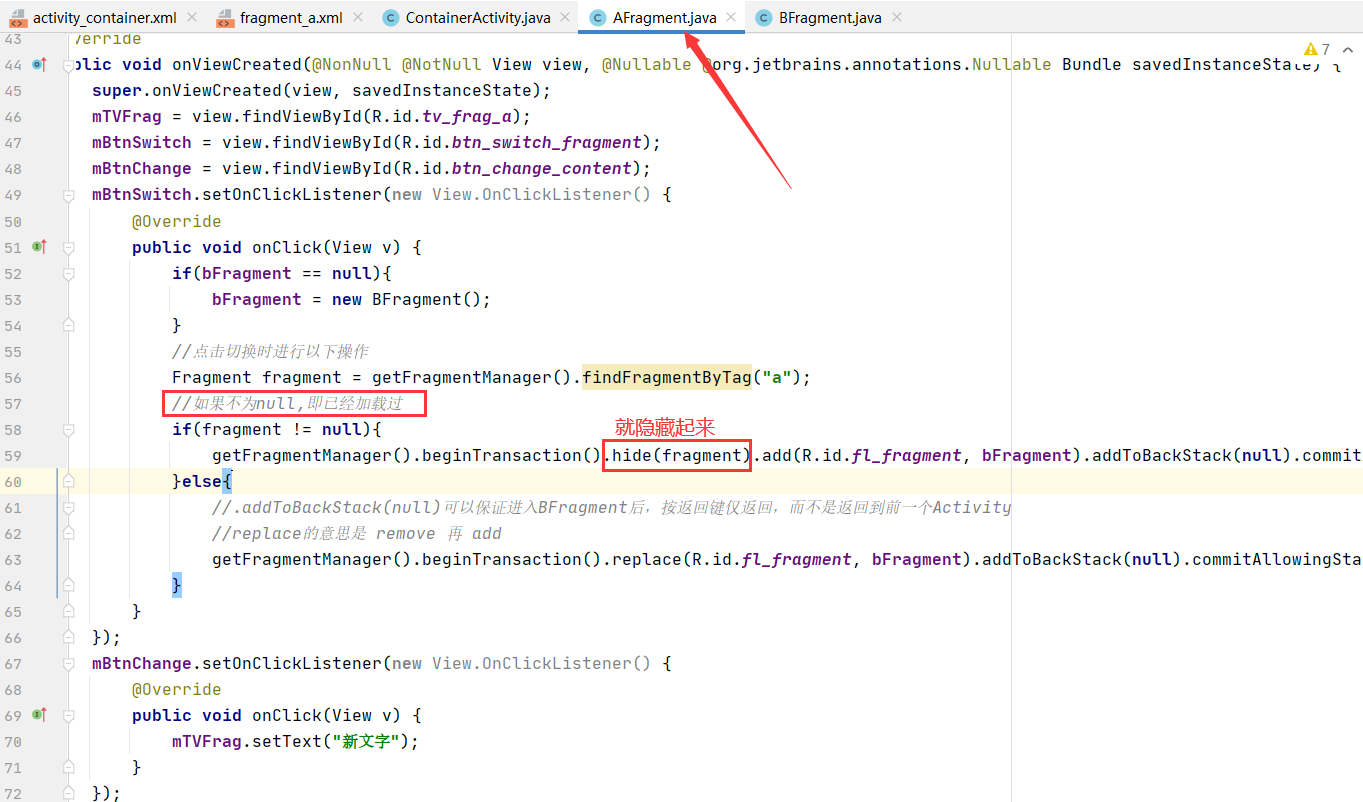Click line number 60 in the gutter
1363x802 pixels.
click(12, 481)
